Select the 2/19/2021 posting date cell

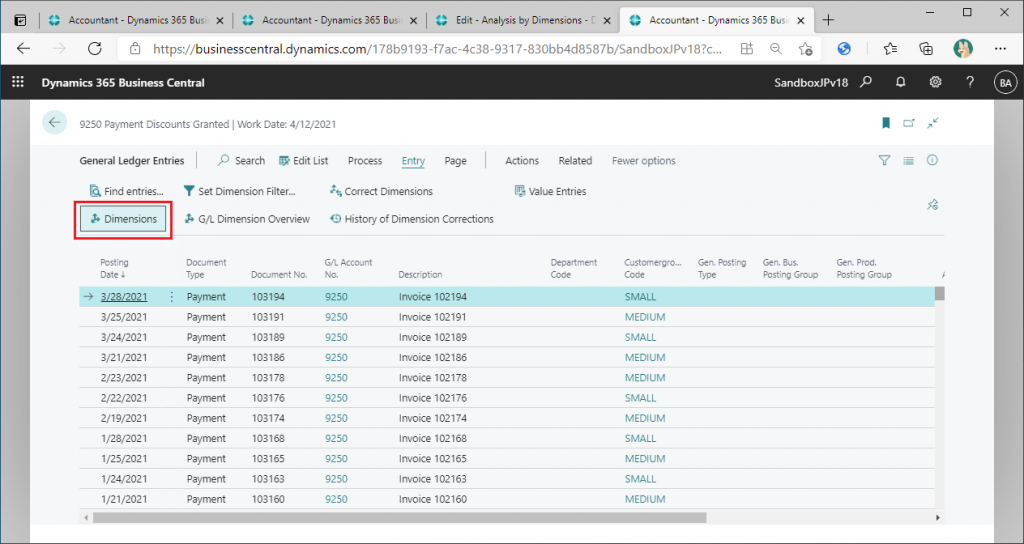coord(124,419)
